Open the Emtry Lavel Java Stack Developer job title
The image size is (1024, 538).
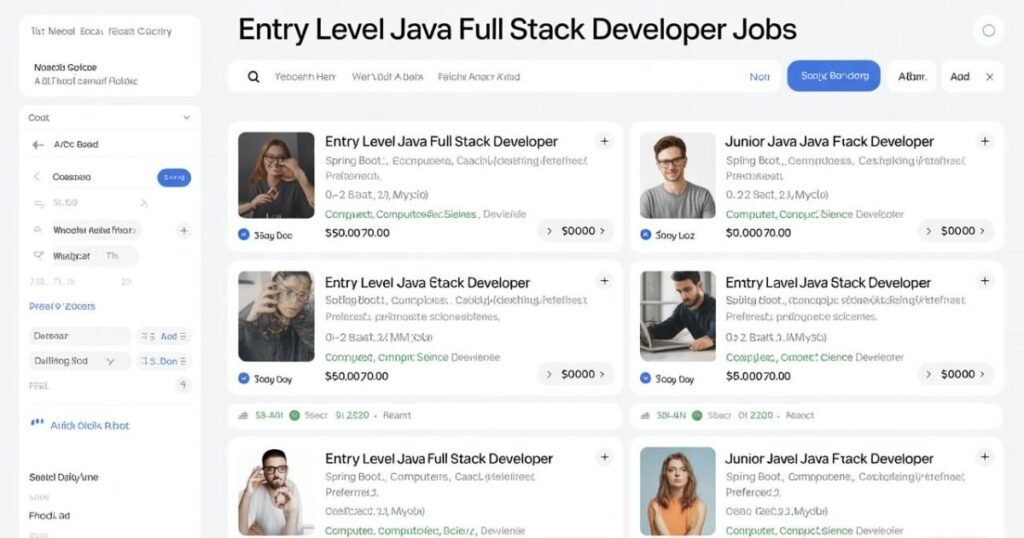coord(828,283)
